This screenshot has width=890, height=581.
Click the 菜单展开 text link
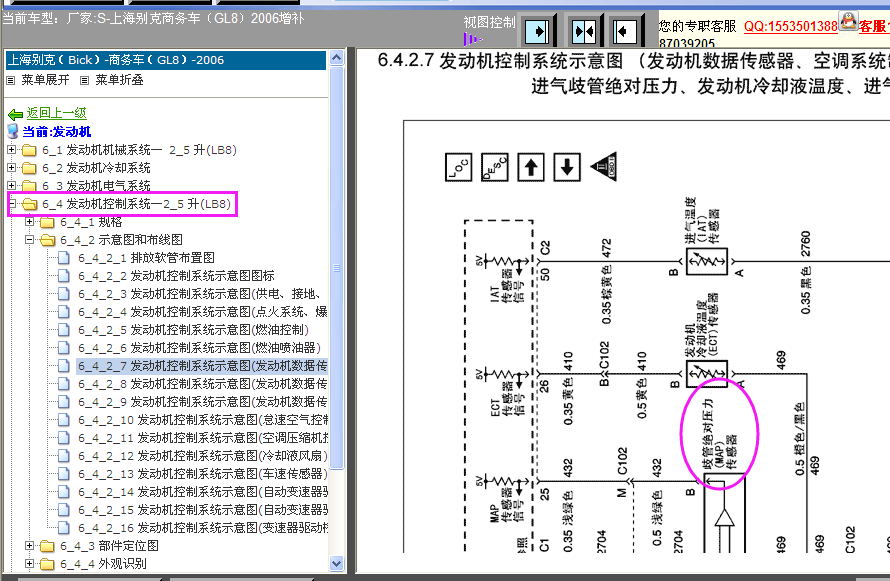point(45,80)
